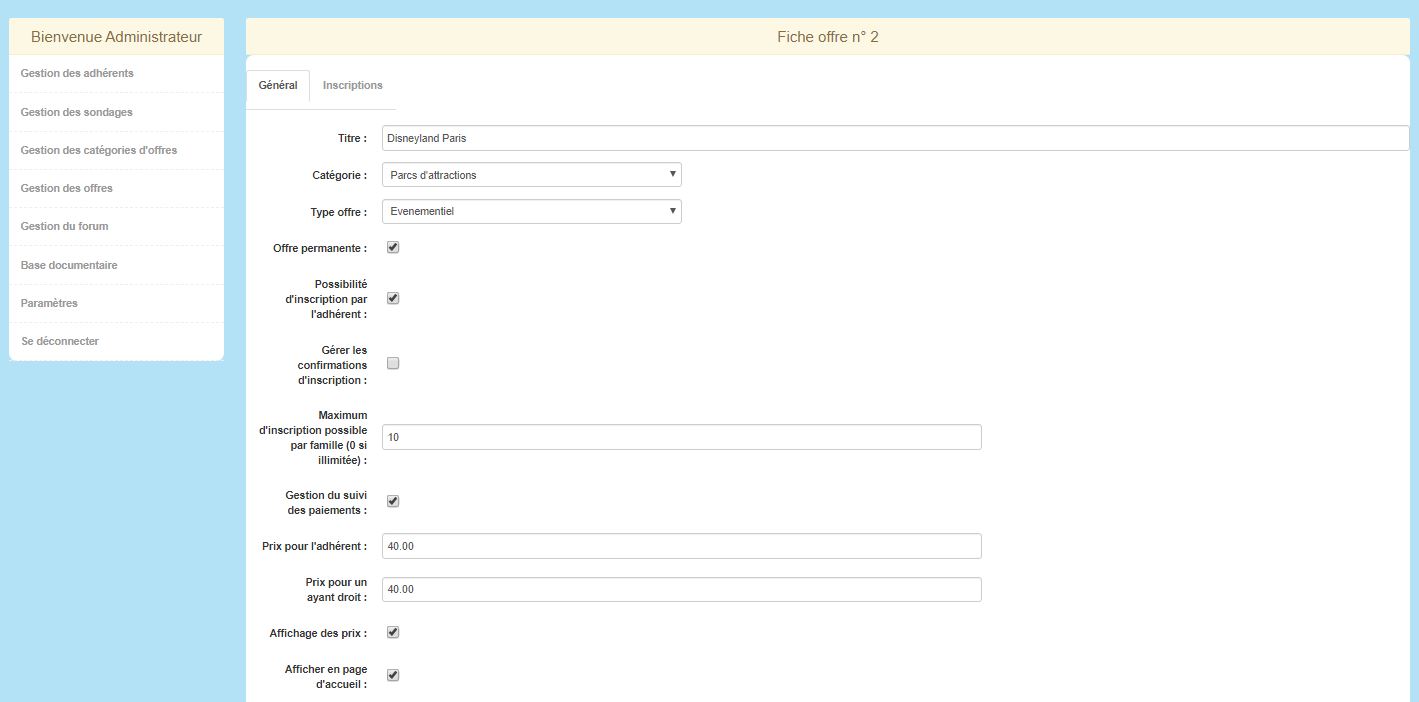1419x702 pixels.
Task: Go to Gestion des sondages
Action: point(76,112)
